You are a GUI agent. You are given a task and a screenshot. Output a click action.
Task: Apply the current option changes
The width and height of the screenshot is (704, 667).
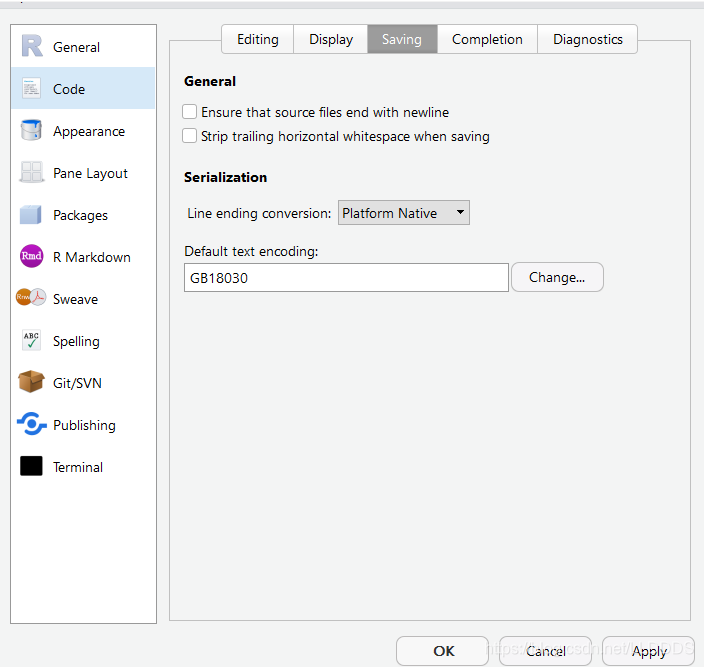coord(648,651)
